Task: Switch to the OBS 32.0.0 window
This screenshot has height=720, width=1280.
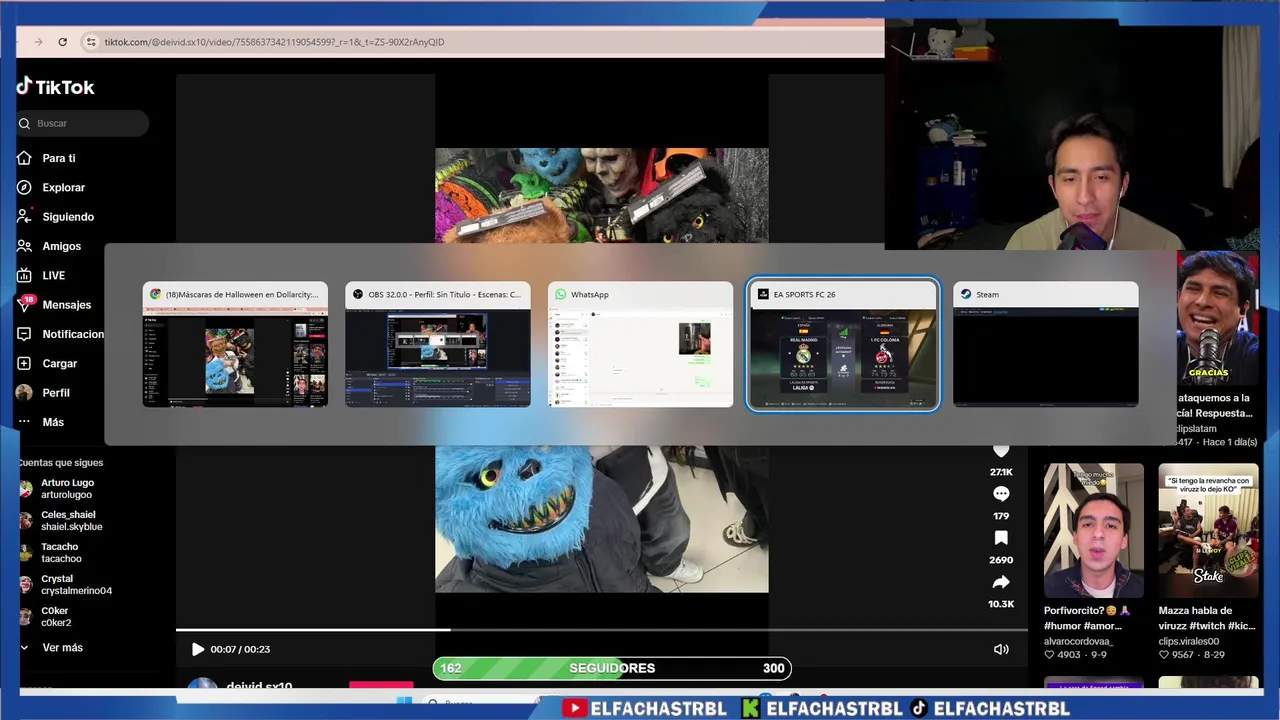Action: [438, 344]
